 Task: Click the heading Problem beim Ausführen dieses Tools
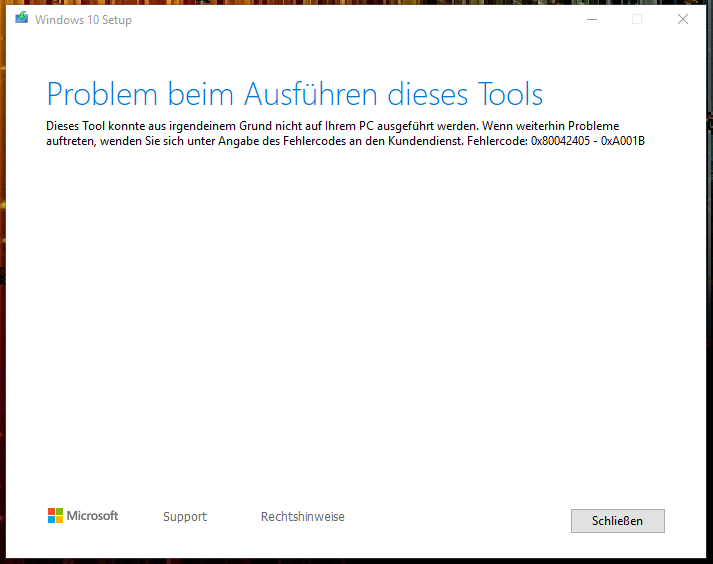click(x=295, y=94)
